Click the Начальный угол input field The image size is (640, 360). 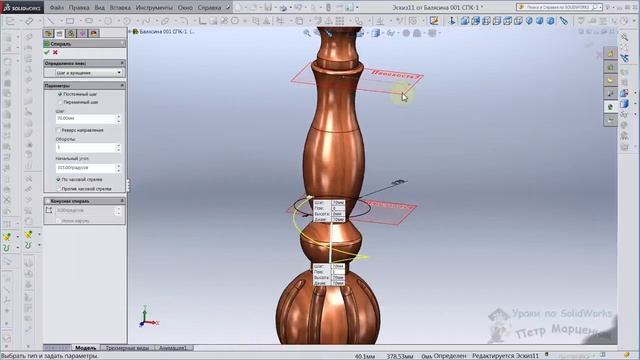(x=86, y=168)
